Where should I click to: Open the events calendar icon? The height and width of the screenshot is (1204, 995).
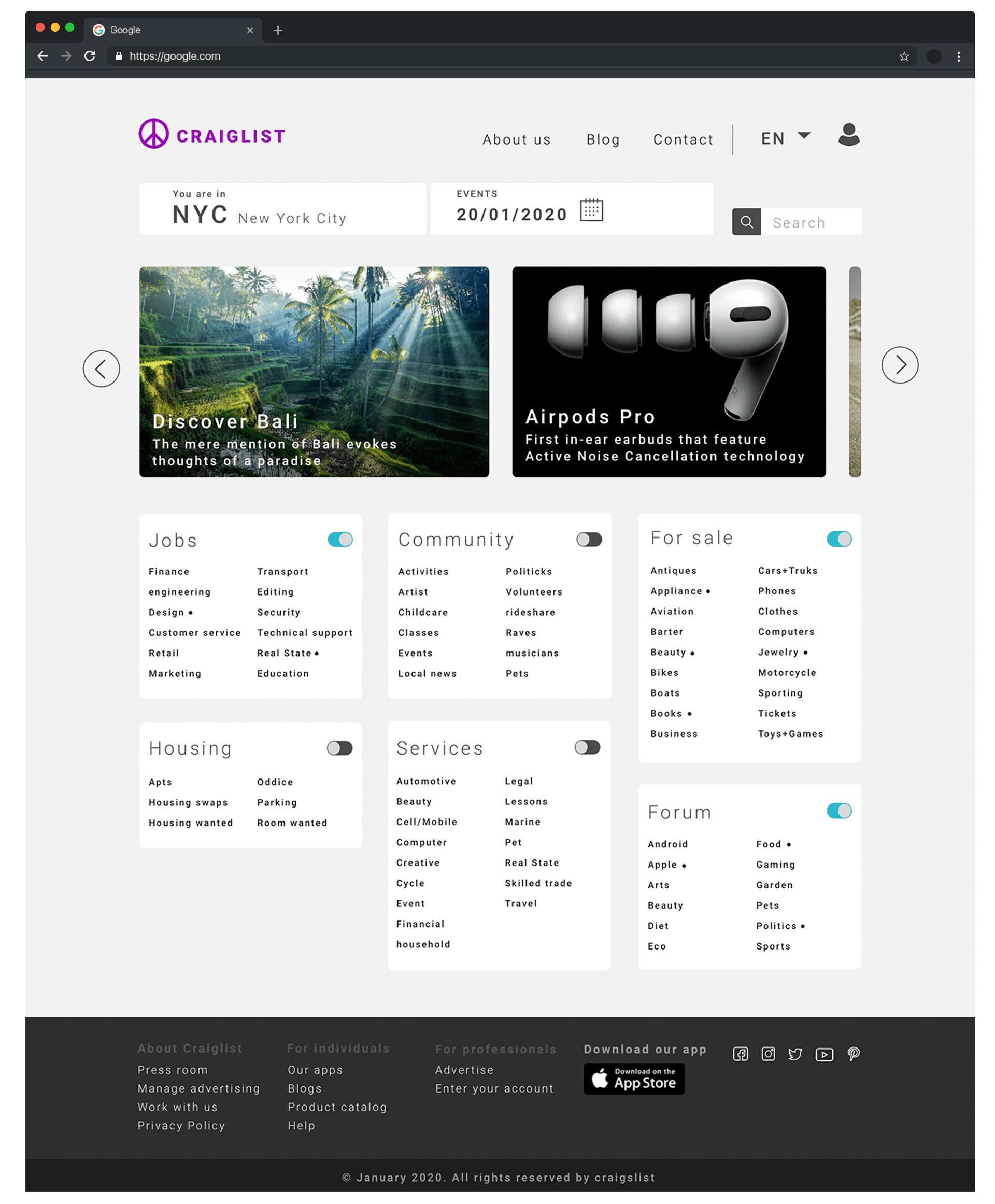pos(591,209)
